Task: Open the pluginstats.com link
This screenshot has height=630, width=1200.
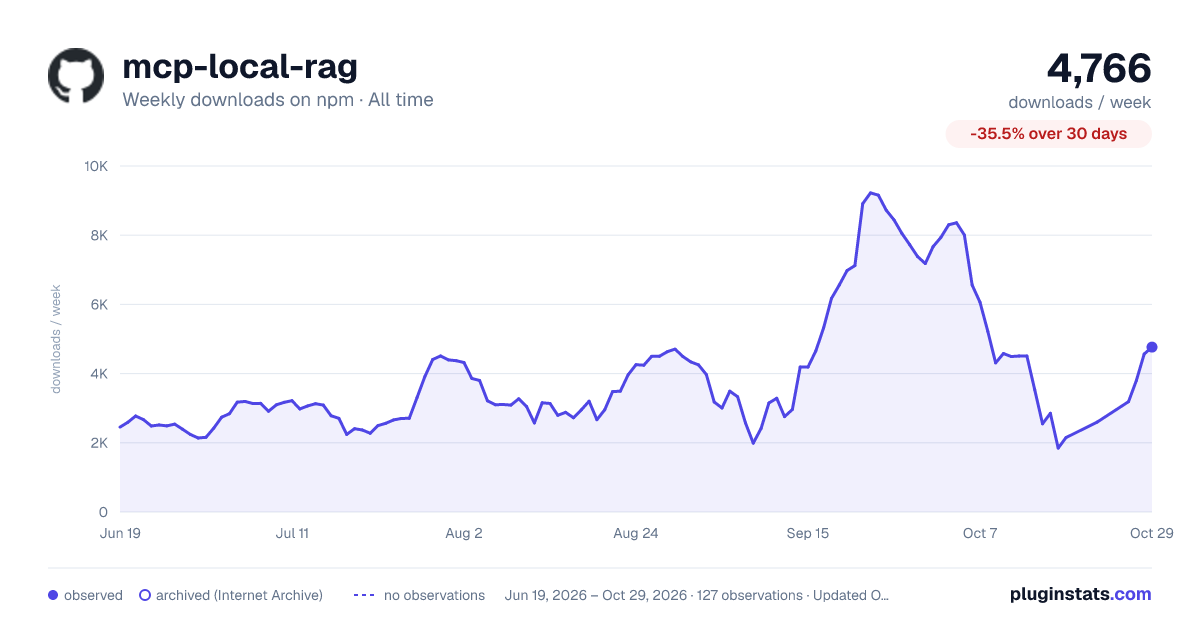Action: (x=1080, y=594)
